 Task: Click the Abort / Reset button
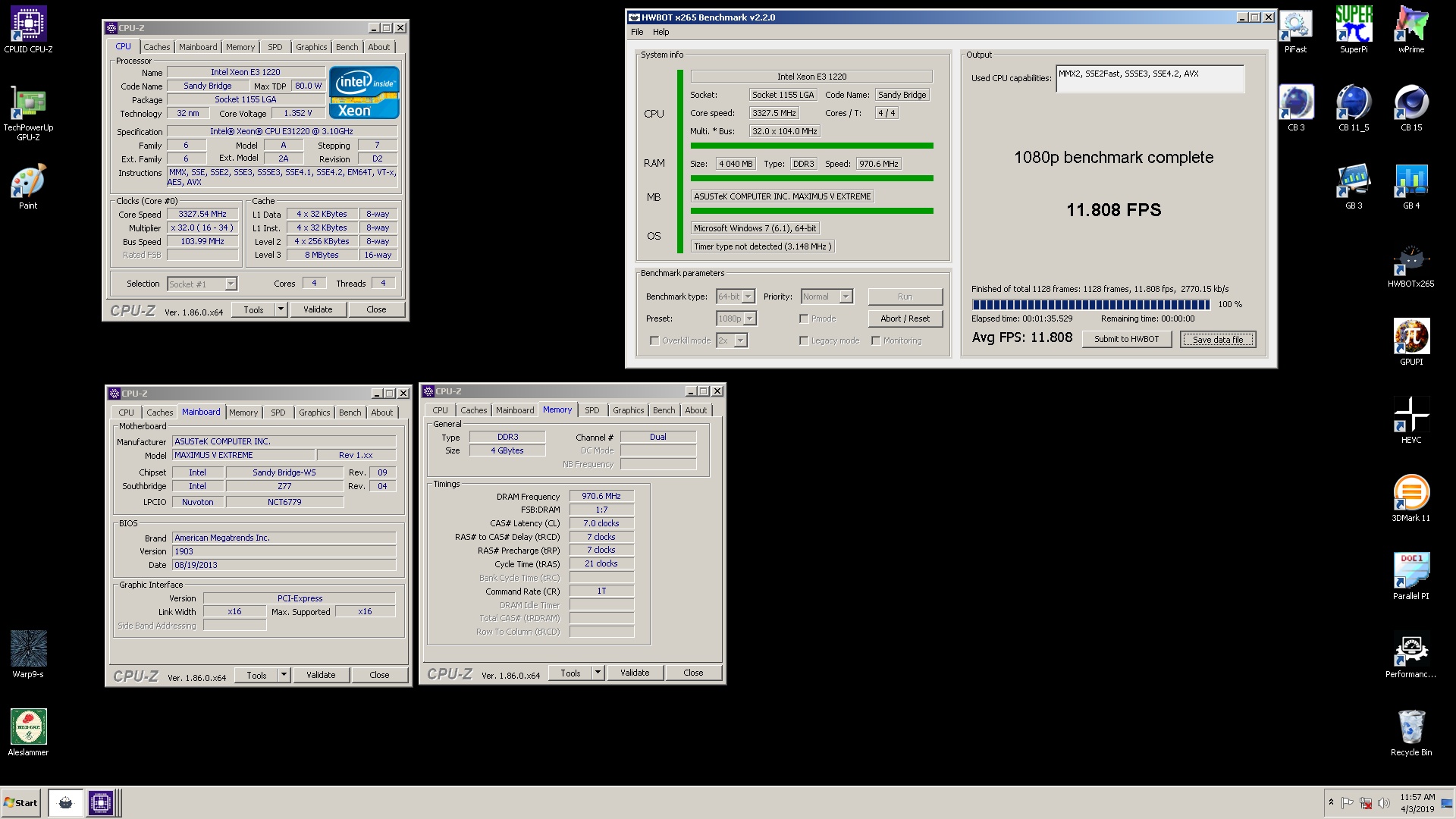pyautogui.click(x=905, y=318)
